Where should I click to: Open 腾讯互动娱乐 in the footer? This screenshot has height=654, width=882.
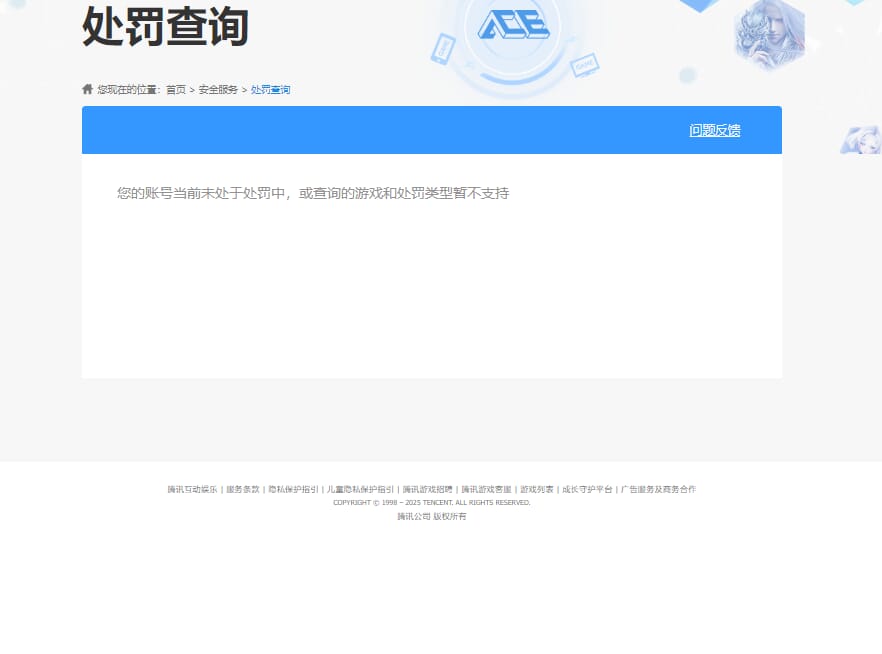pyautogui.click(x=190, y=489)
